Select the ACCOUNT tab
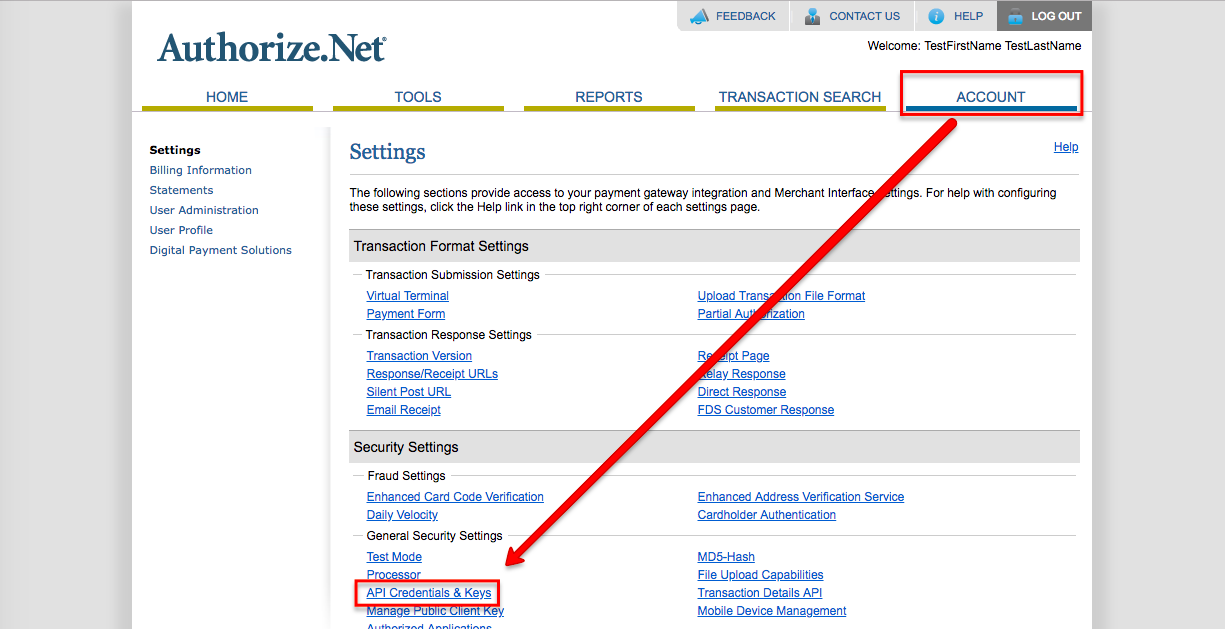 (x=991, y=97)
